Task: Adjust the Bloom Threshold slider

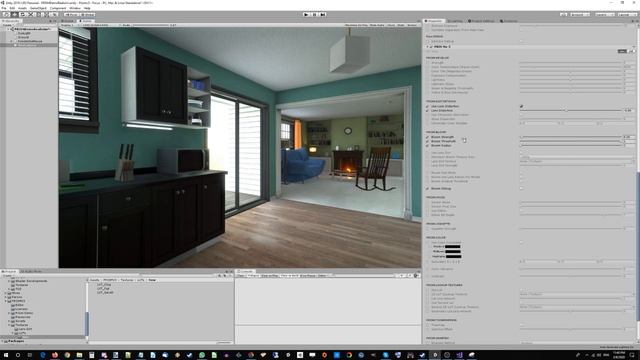Action: click(571, 141)
